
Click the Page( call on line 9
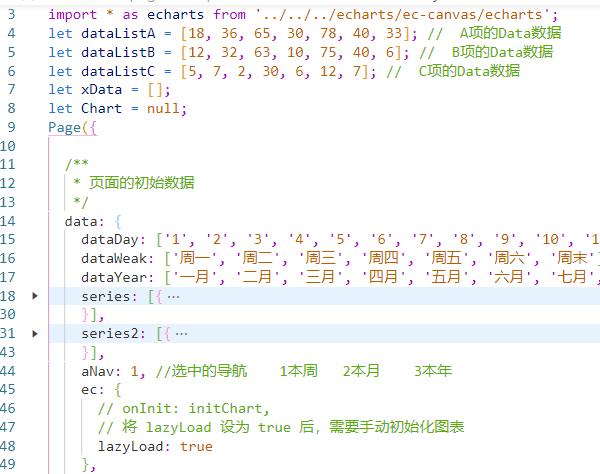(x=68, y=127)
